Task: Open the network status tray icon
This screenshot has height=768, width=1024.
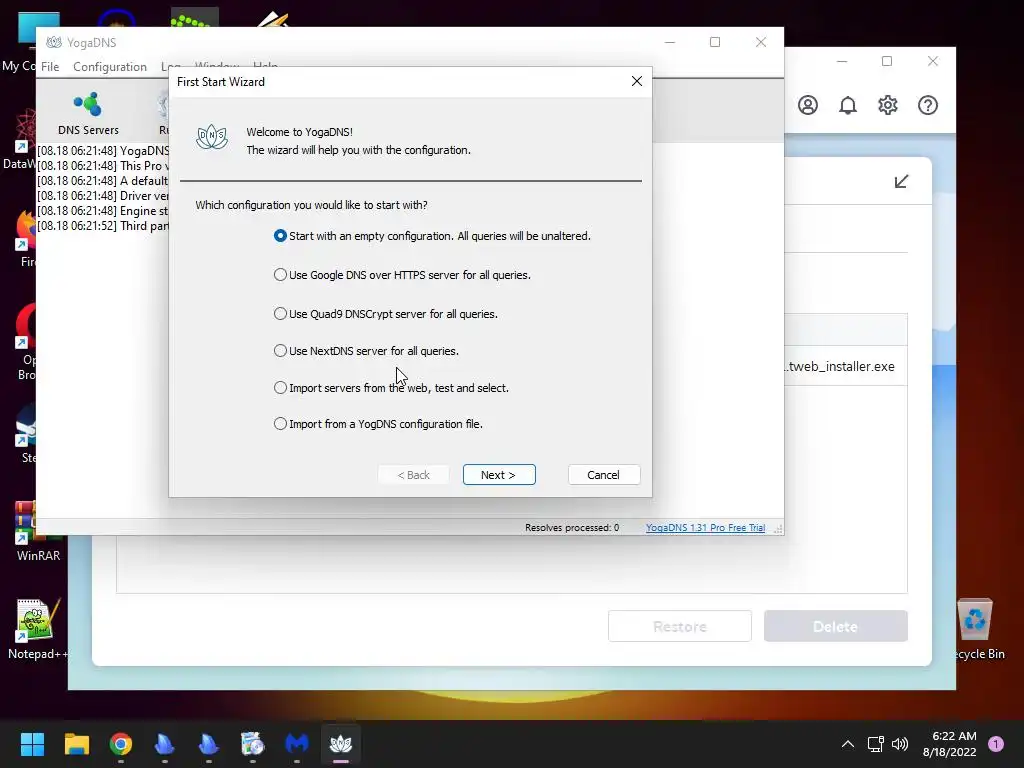Action: pyautogui.click(x=875, y=744)
